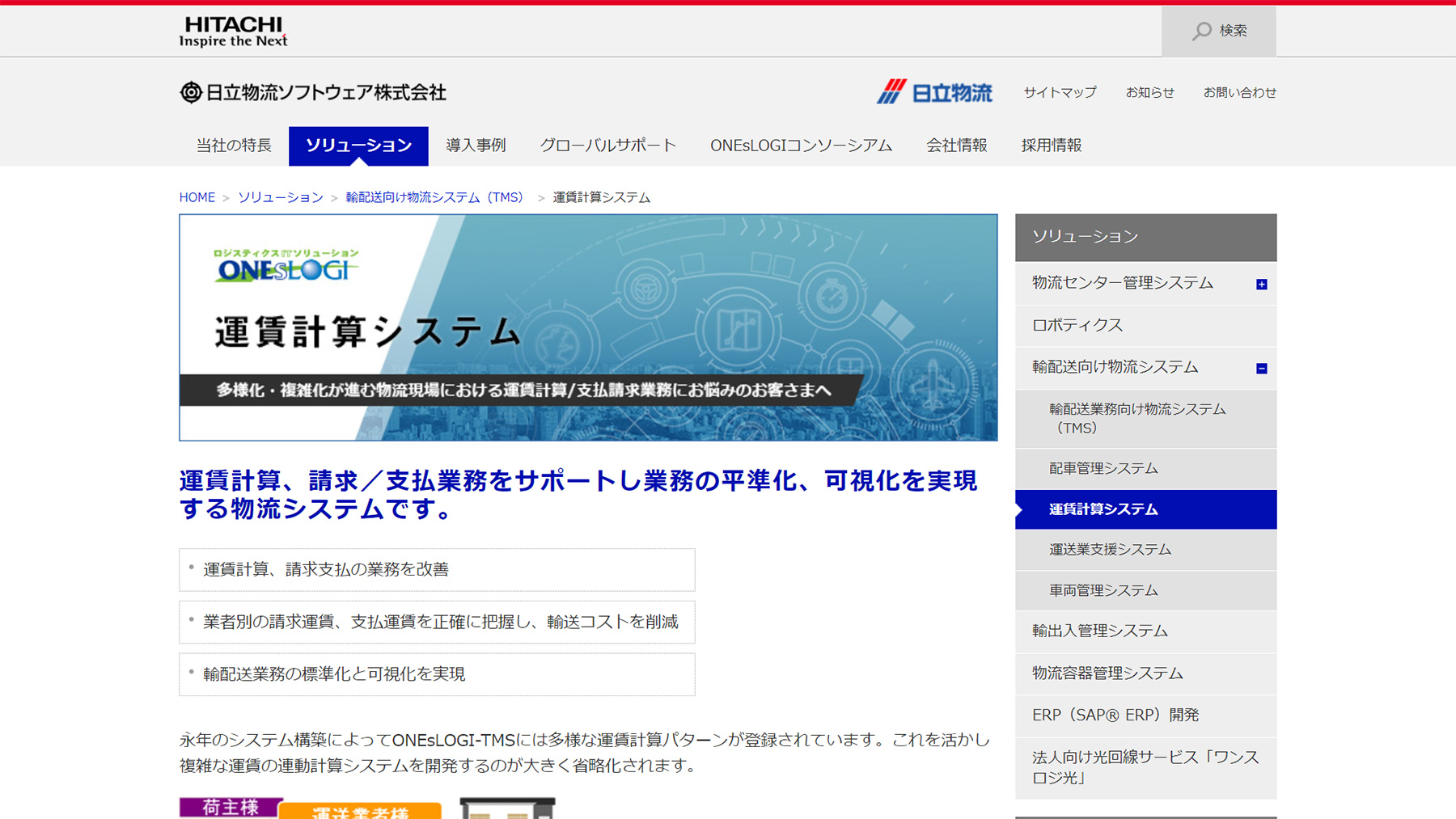Click the 日立物流 logo in header
This screenshot has height=819, width=1456.
pyautogui.click(x=934, y=92)
